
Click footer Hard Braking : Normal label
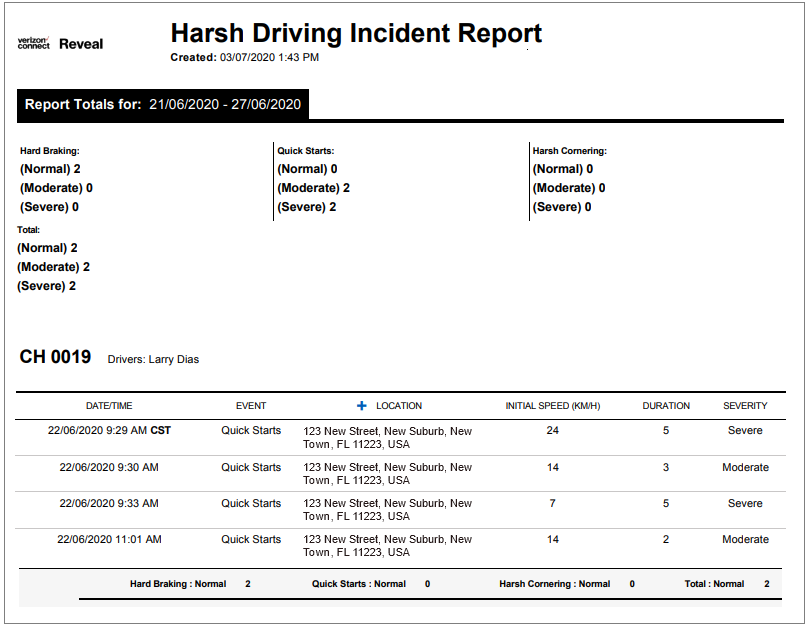click(178, 584)
